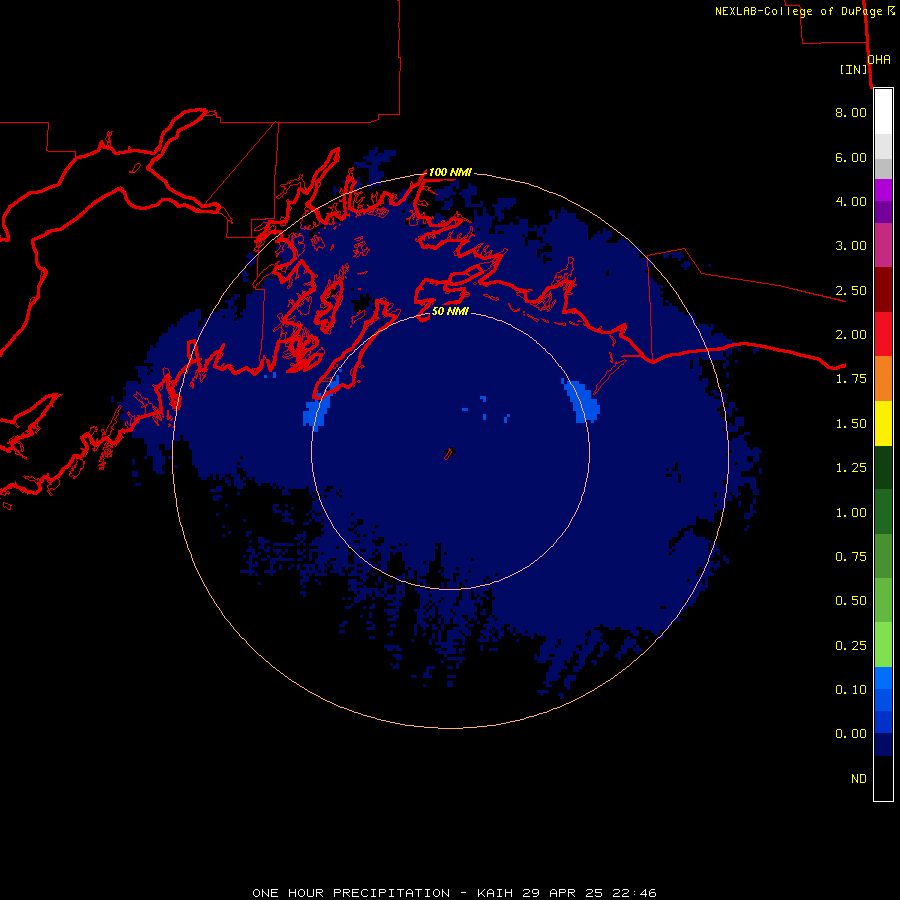Select the 0.50 legend value

click(x=851, y=601)
